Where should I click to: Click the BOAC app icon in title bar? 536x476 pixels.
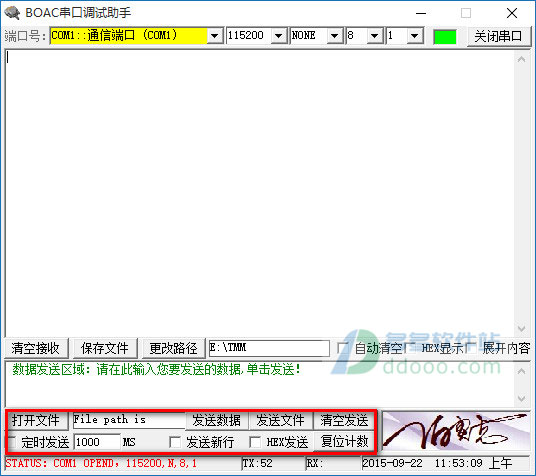12,13
